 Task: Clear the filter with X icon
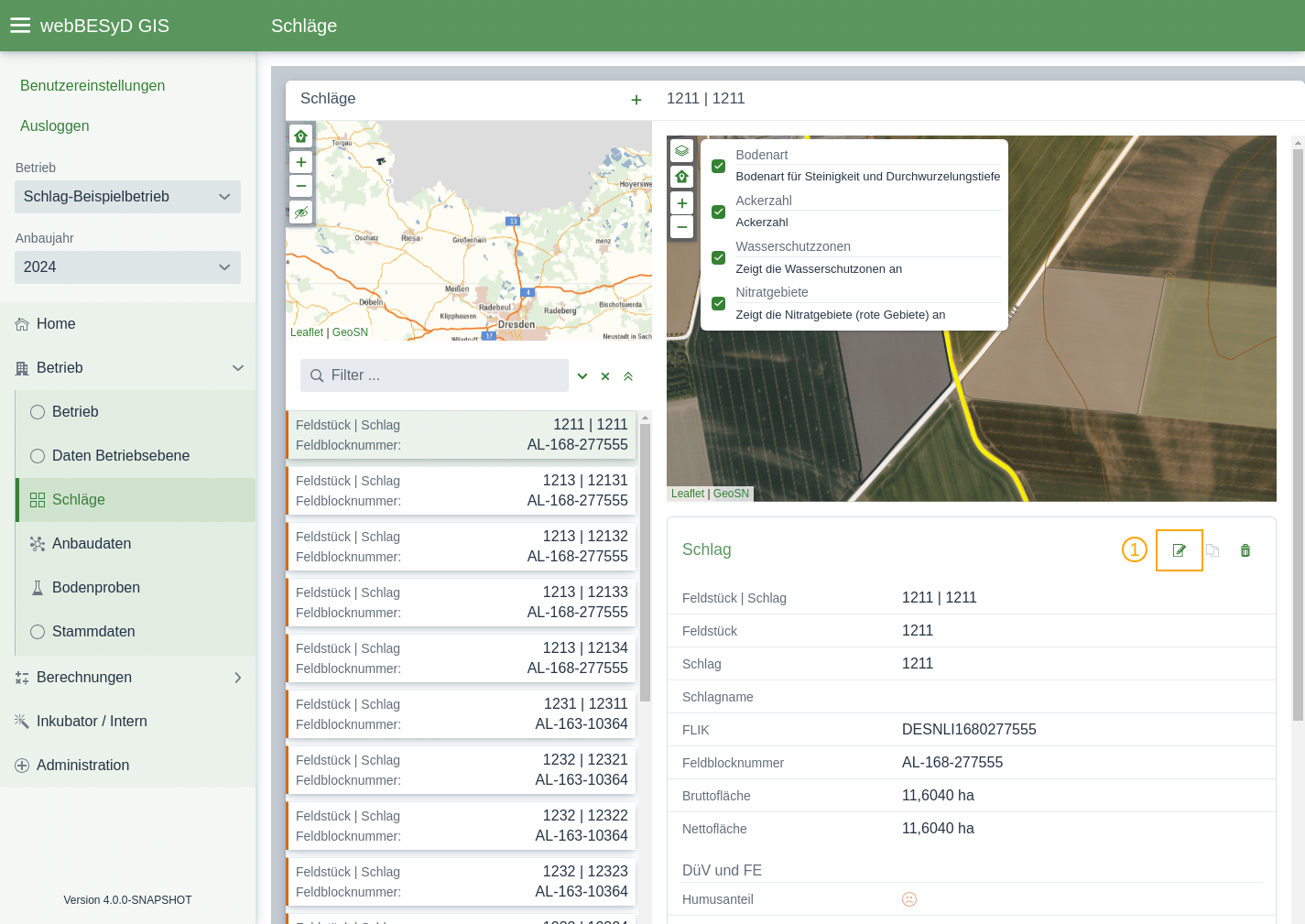coord(605,376)
